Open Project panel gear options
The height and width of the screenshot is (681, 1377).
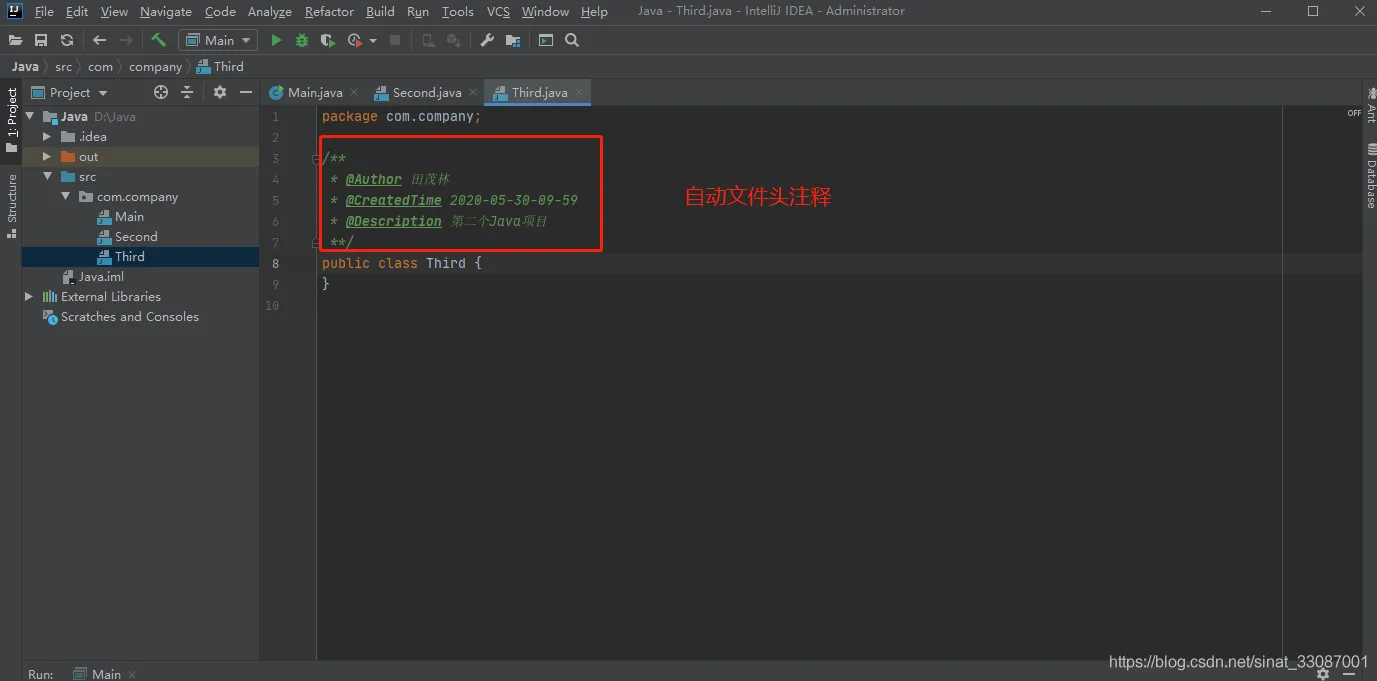(x=220, y=92)
